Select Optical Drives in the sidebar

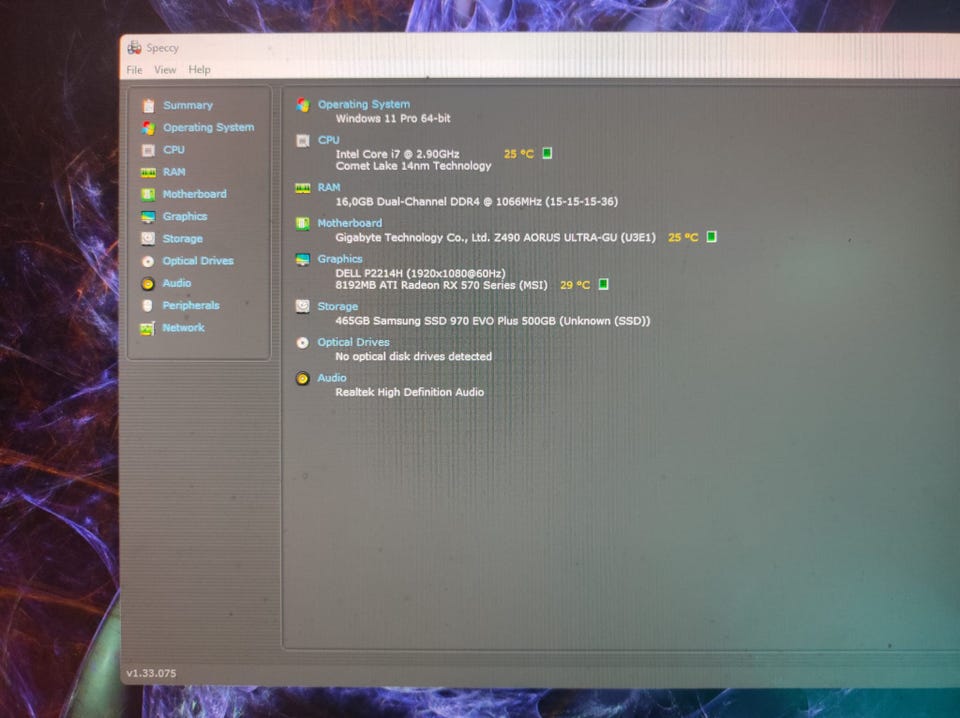click(x=197, y=261)
